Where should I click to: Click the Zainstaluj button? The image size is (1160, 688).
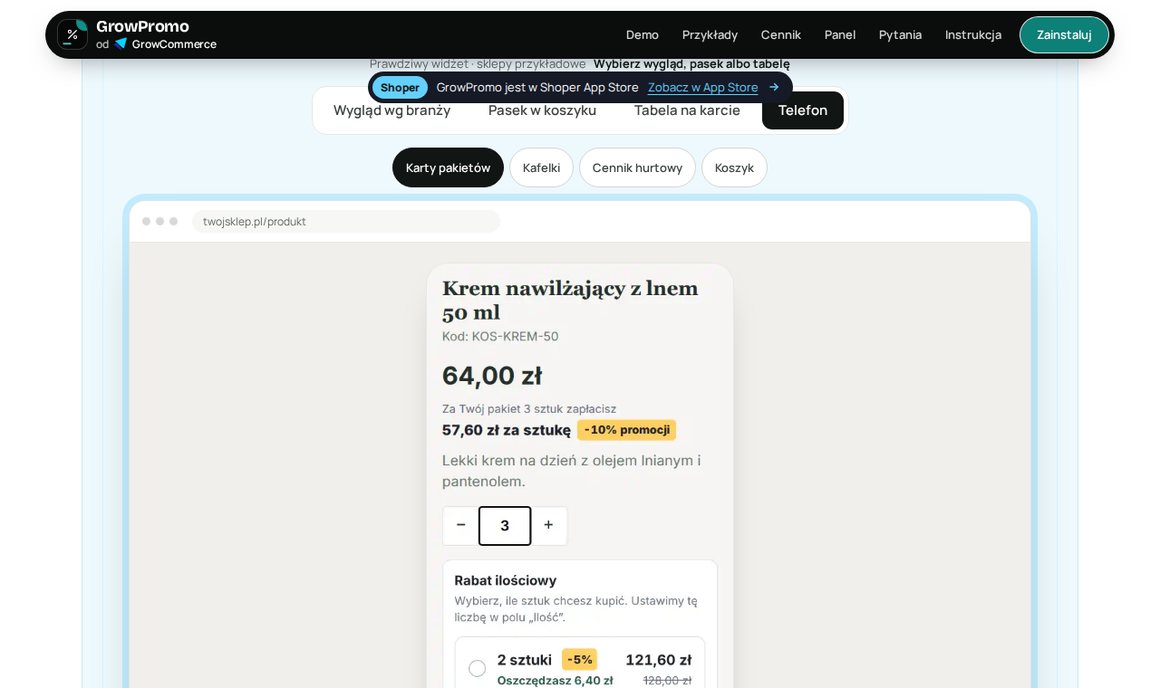point(1064,35)
